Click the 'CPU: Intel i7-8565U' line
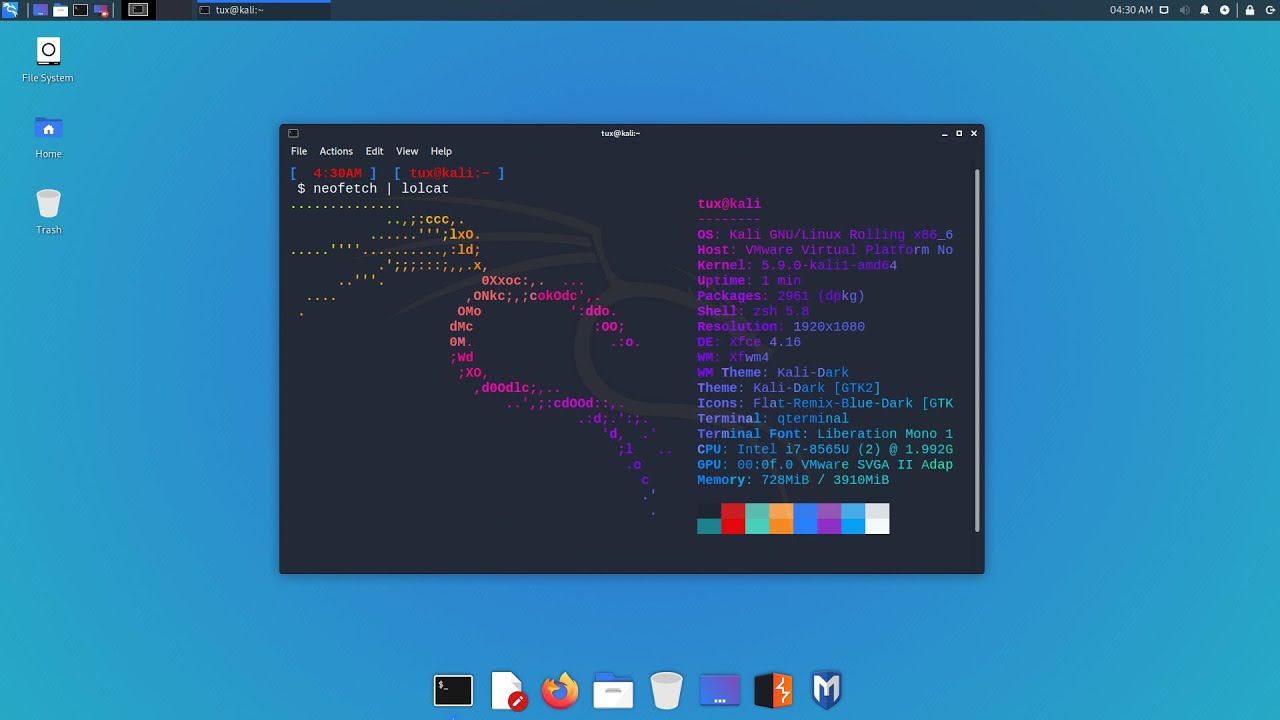This screenshot has width=1280, height=720. (825, 450)
